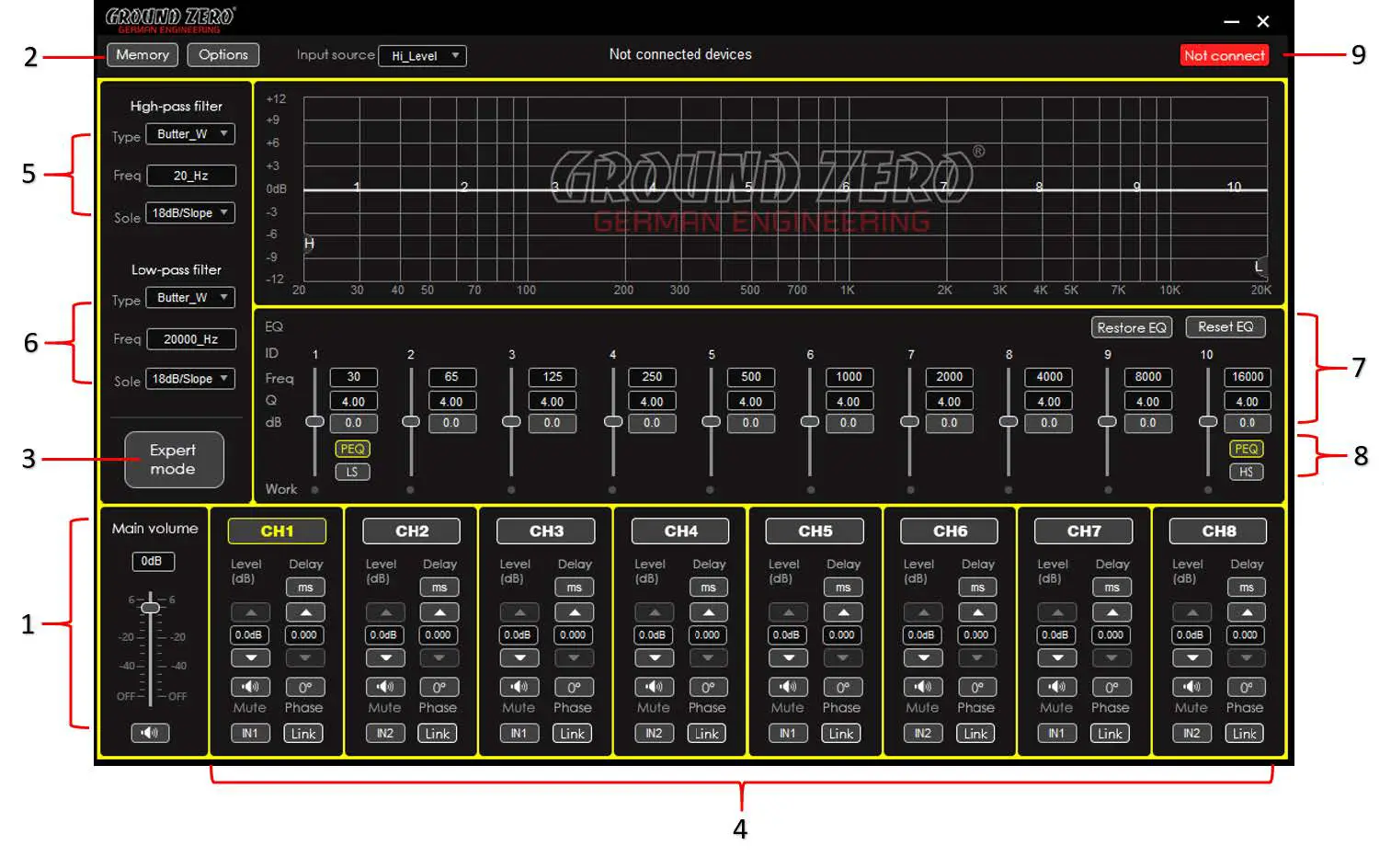
Task: Click the H high-pass marker on graph
Action: click(309, 244)
